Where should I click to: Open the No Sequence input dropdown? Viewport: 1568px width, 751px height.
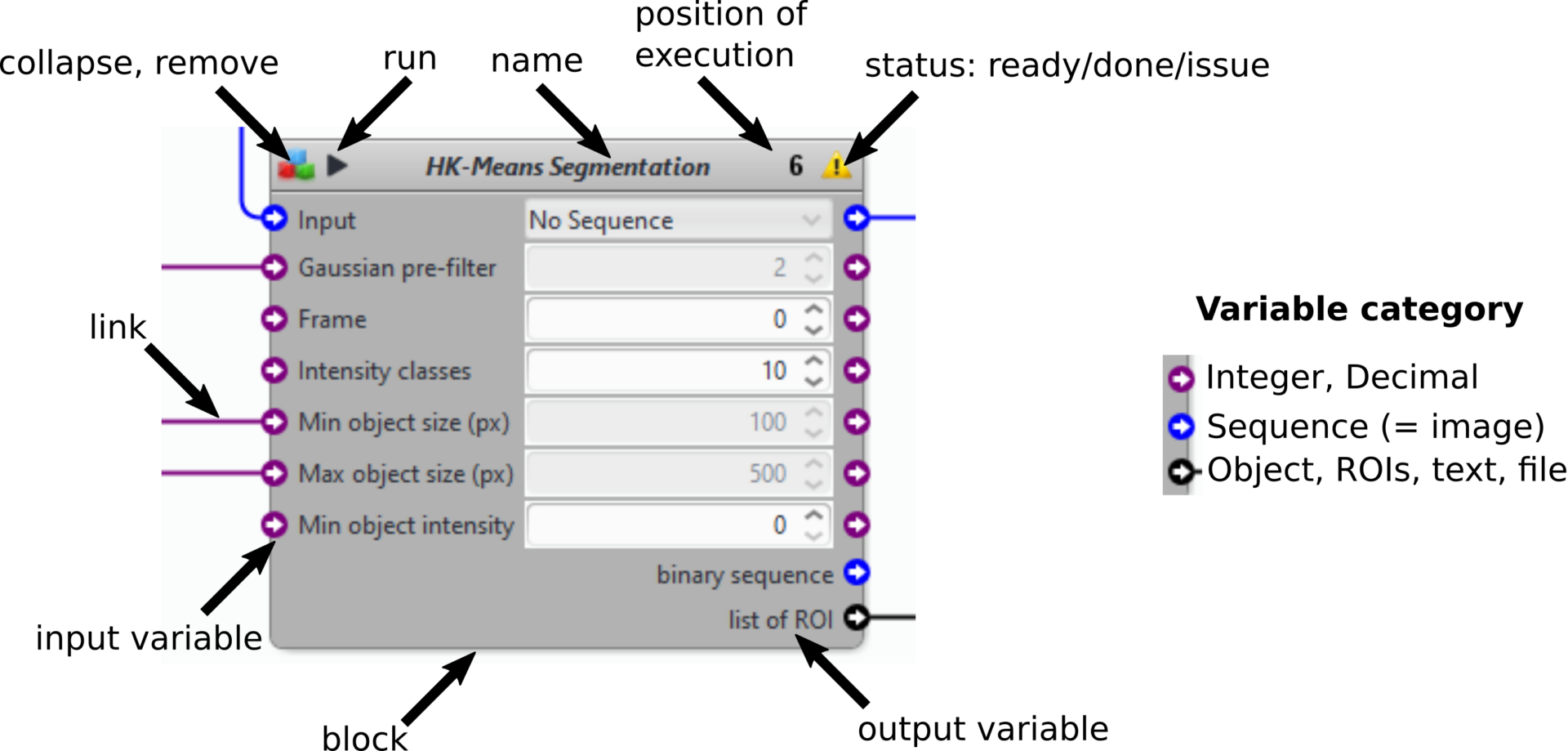(812, 219)
